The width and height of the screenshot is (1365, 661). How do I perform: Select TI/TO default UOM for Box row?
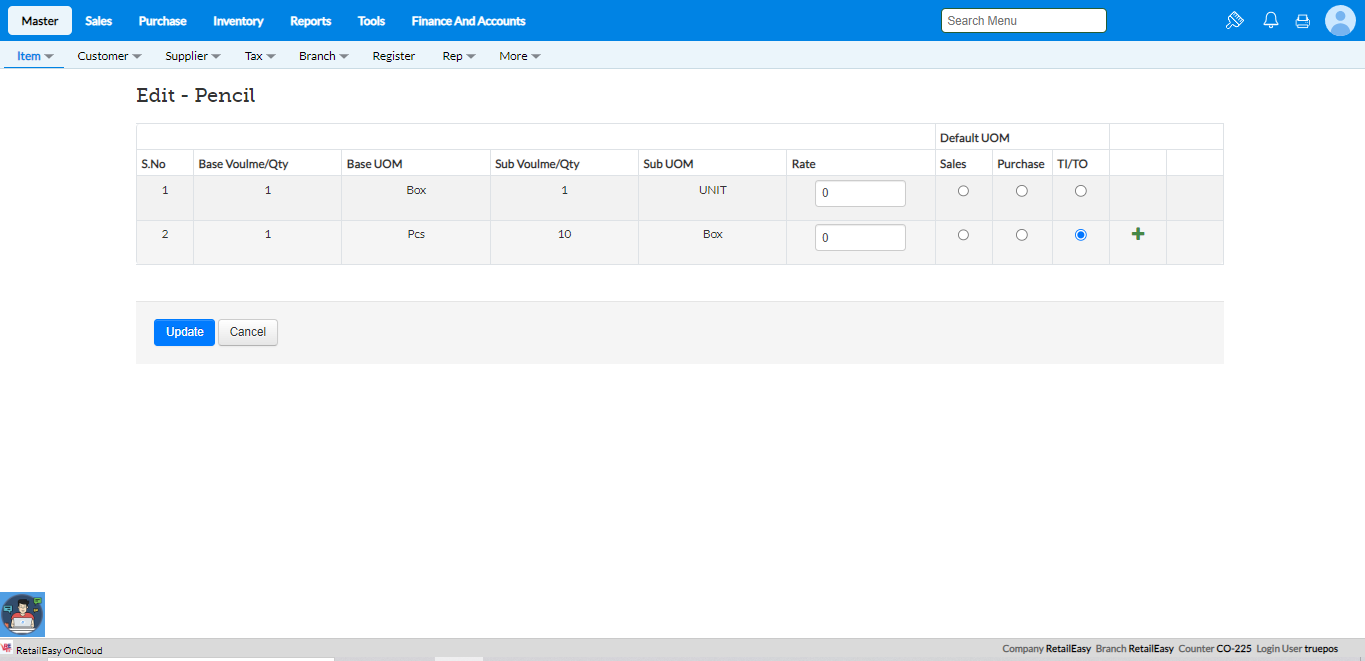click(x=1080, y=191)
